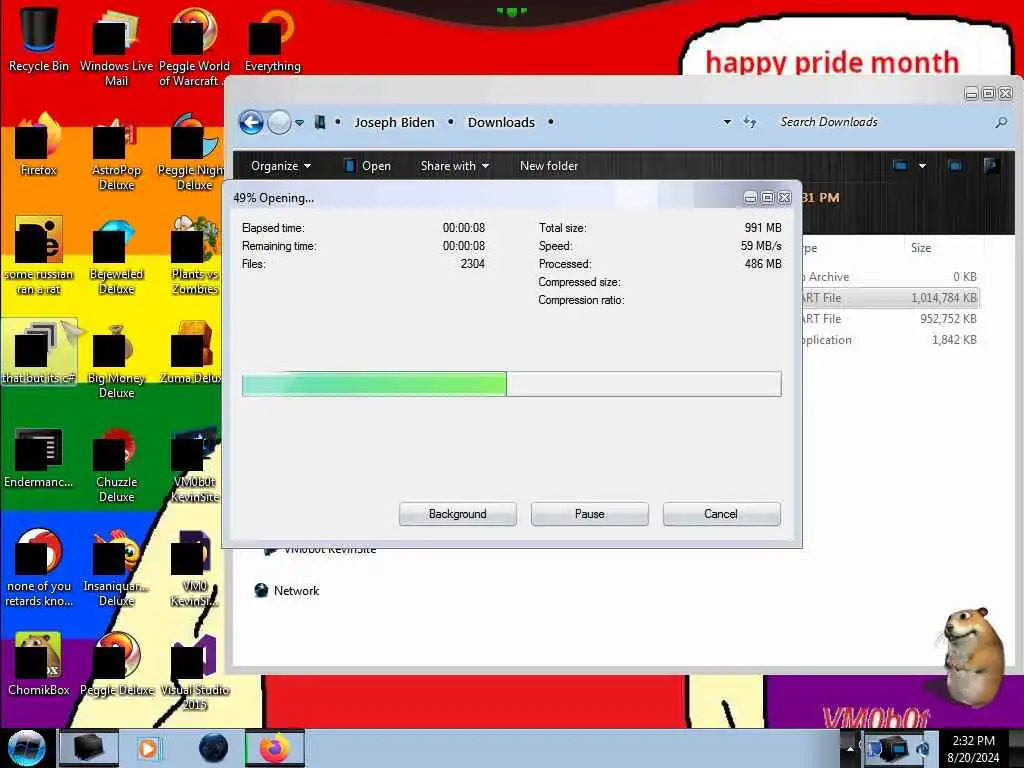1024x768 pixels.
Task: Click the Background button
Action: (458, 514)
